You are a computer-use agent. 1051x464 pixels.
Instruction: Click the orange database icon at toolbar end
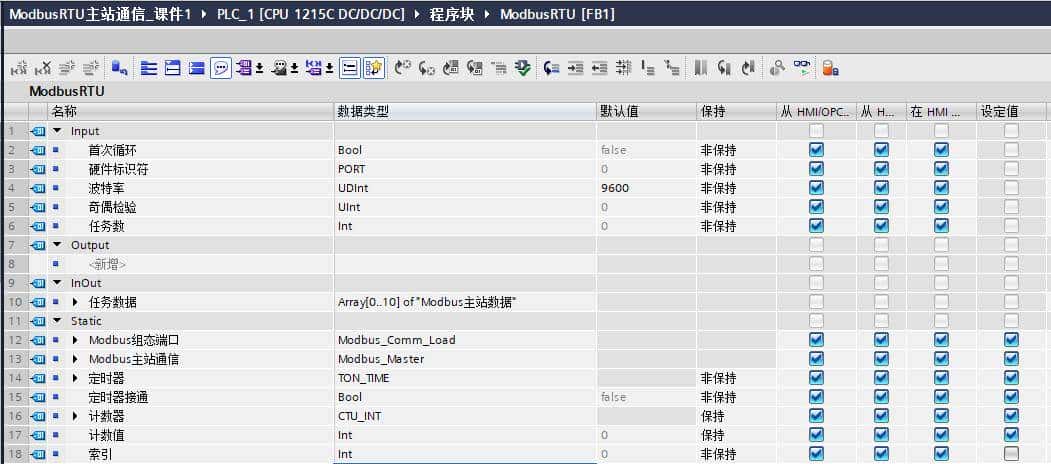pyautogui.click(x=830, y=68)
